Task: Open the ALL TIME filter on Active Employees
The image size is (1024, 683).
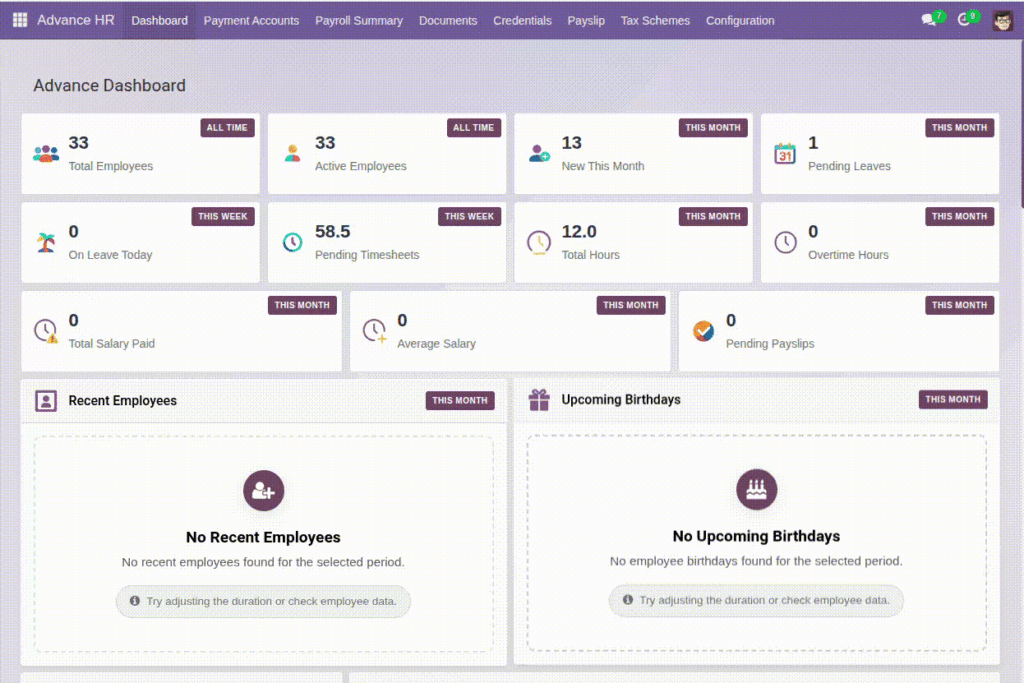Action: tap(474, 128)
